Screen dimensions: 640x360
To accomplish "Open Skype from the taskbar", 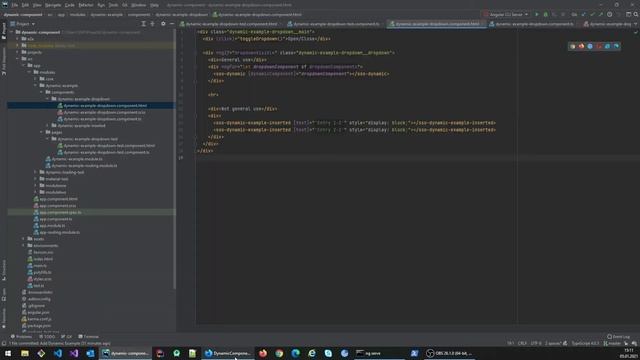I will pos(328,353).
